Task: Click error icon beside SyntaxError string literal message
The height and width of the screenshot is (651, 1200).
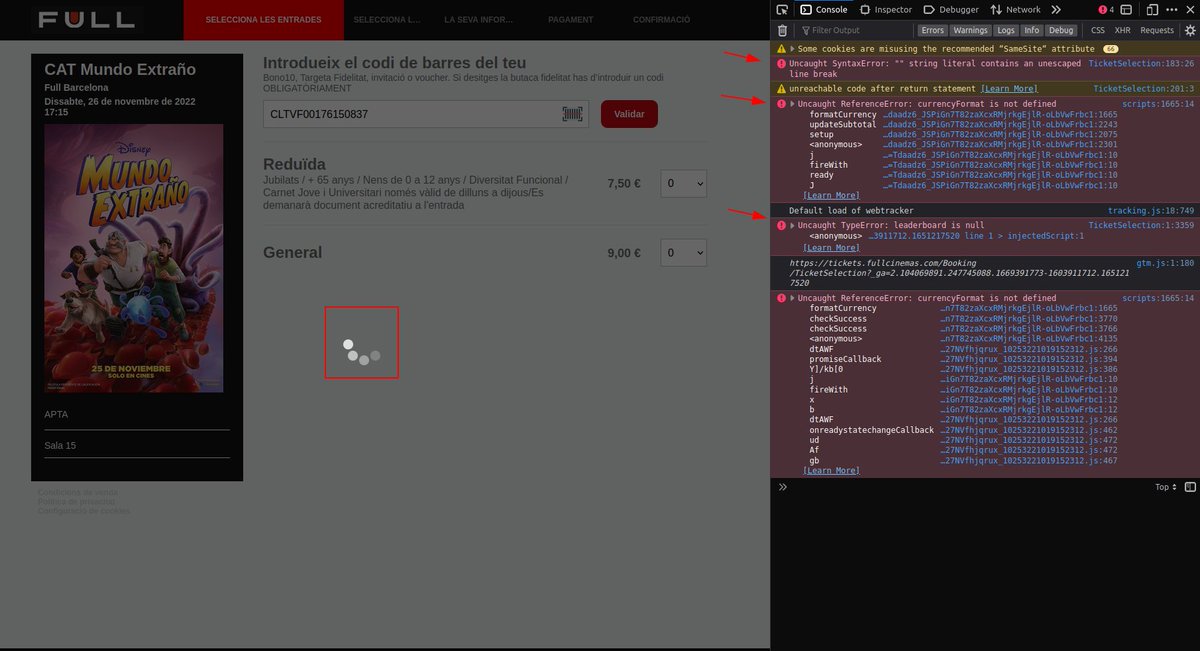Action: (781, 63)
